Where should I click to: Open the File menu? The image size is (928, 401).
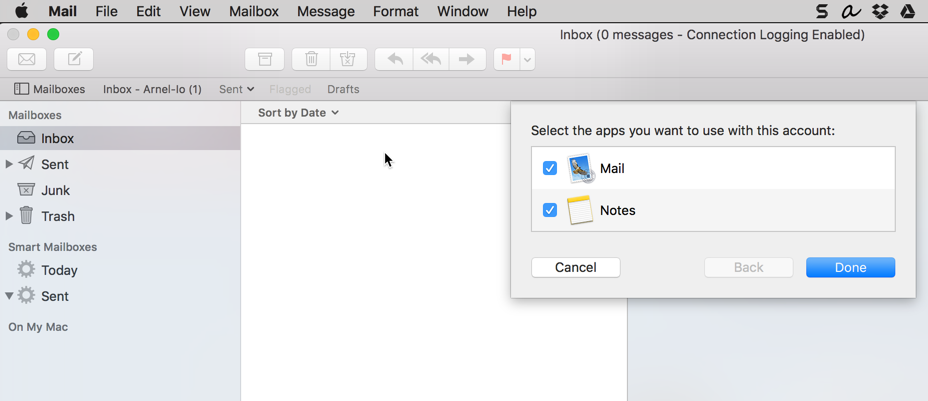click(x=106, y=11)
